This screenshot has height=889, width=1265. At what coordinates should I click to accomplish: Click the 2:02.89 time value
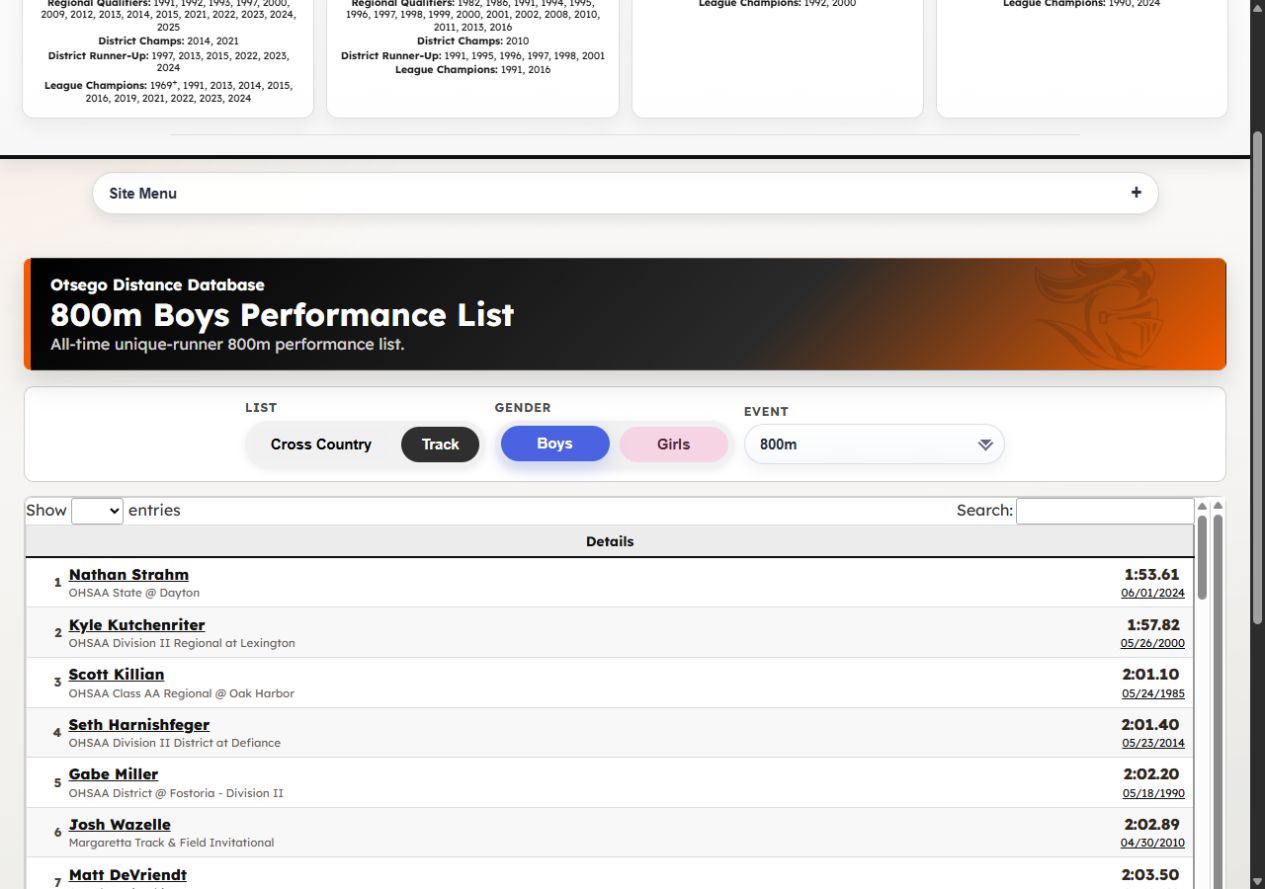tap(1151, 825)
